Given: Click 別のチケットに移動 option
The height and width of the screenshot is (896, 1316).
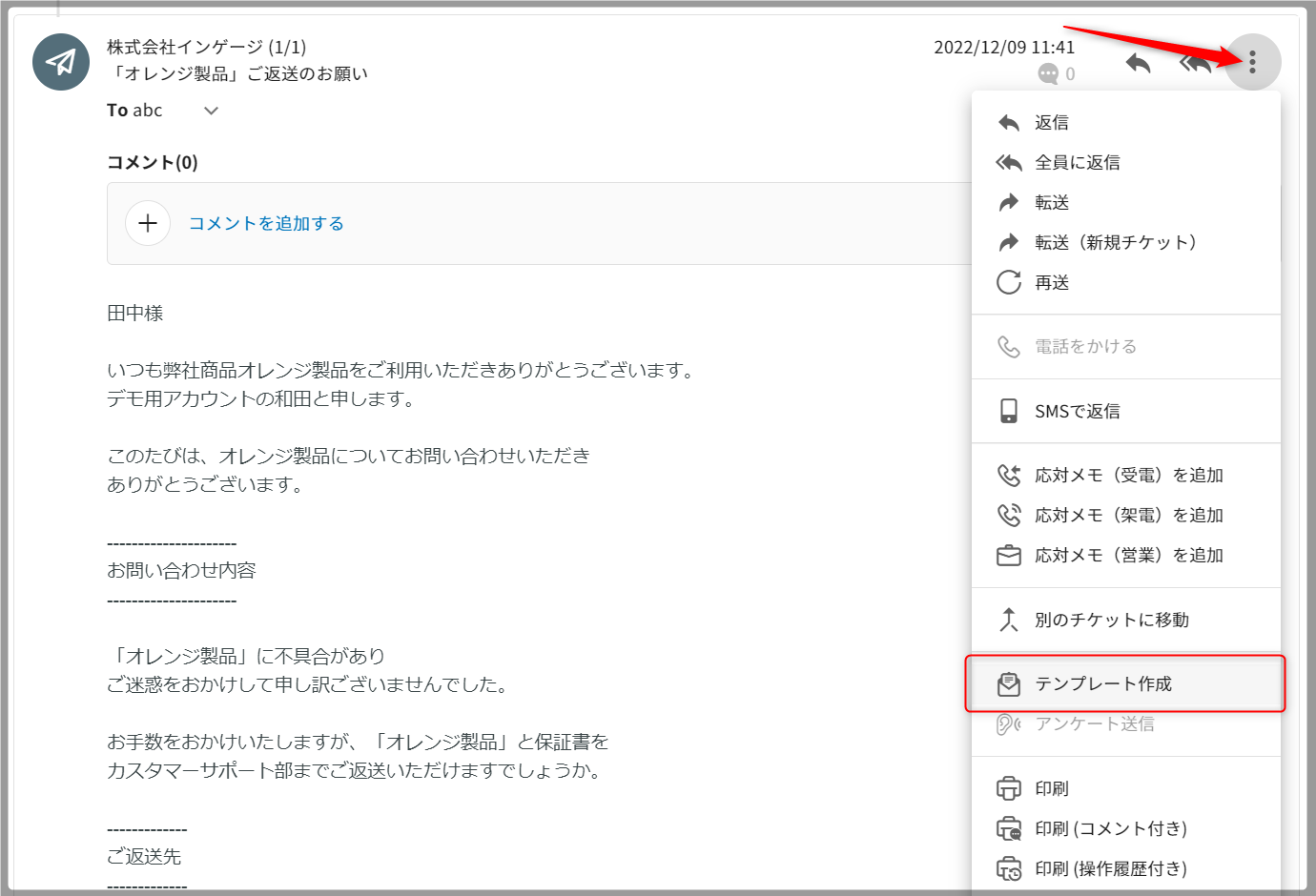Looking at the screenshot, I should point(1111,621).
